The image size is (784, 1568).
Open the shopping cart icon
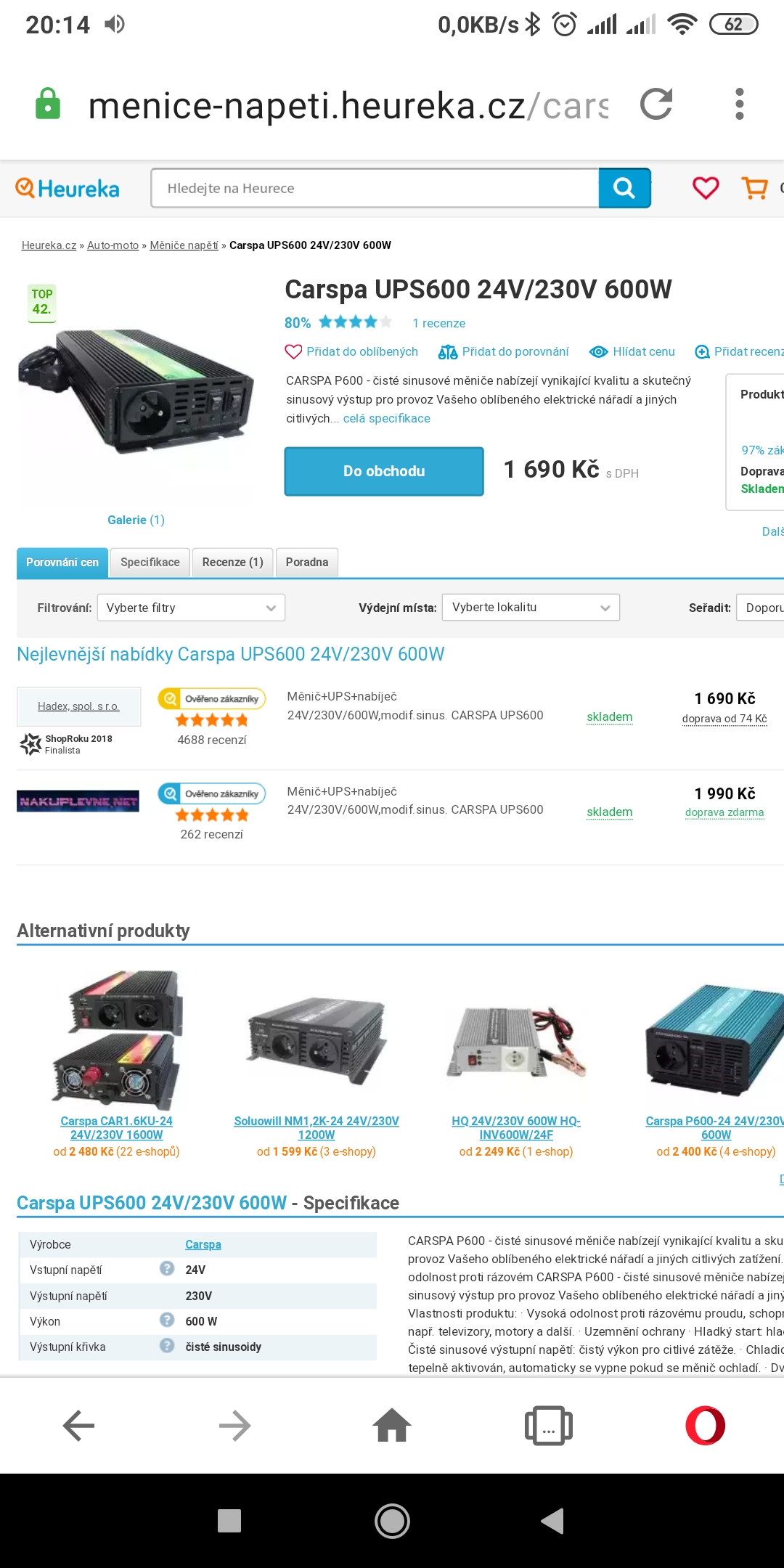(x=755, y=188)
